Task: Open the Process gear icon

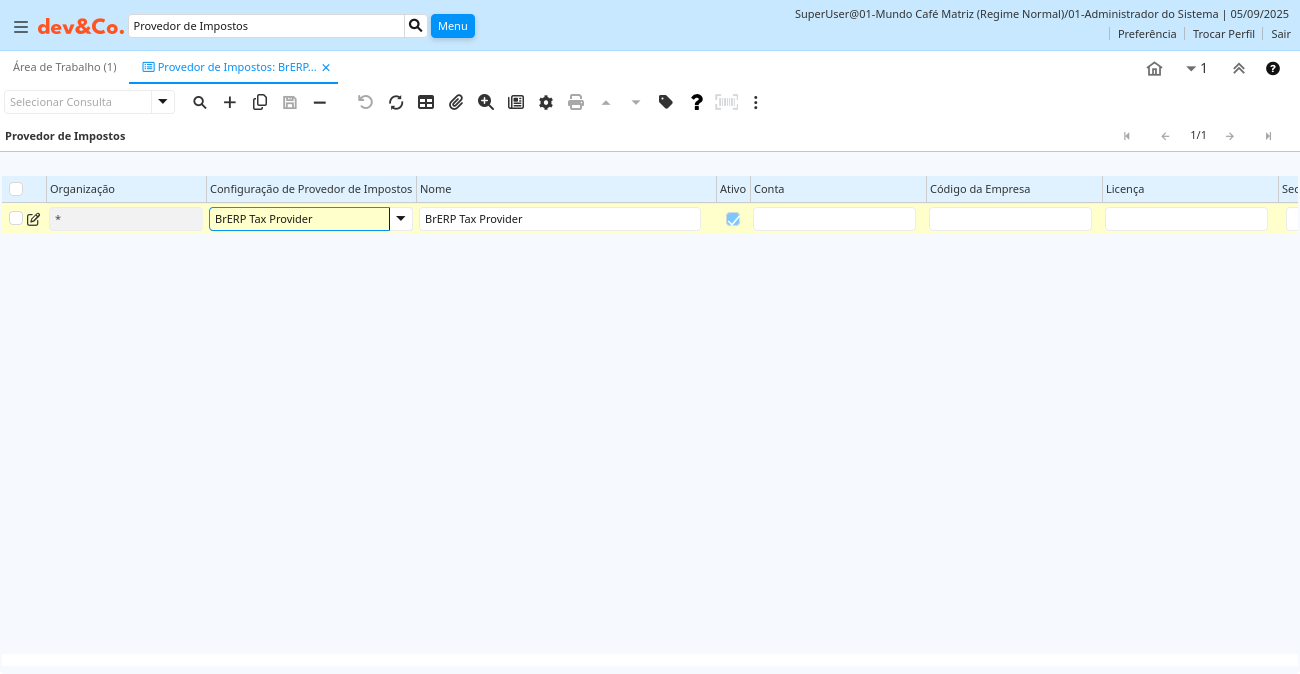Action: click(546, 102)
